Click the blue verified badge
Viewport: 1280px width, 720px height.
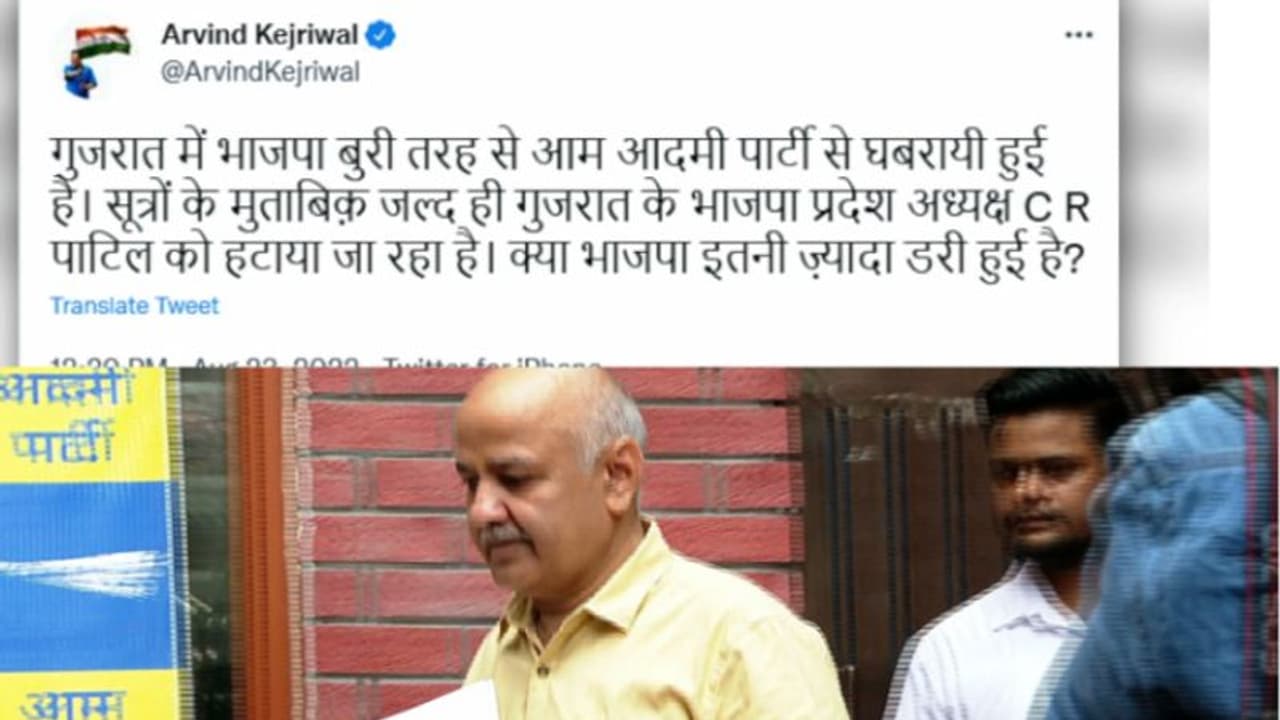pyautogui.click(x=379, y=35)
